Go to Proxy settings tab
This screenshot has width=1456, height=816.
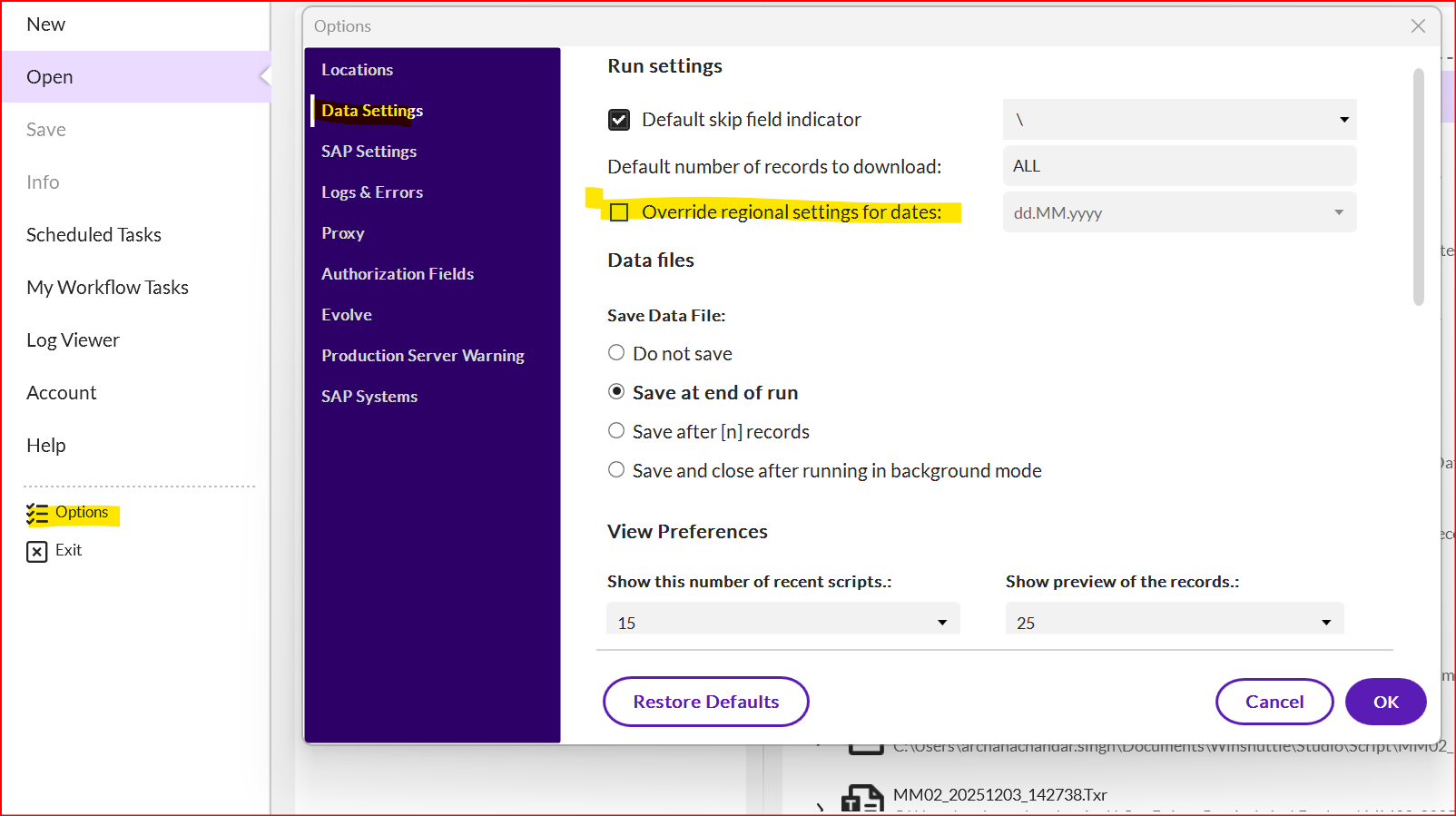click(x=342, y=233)
